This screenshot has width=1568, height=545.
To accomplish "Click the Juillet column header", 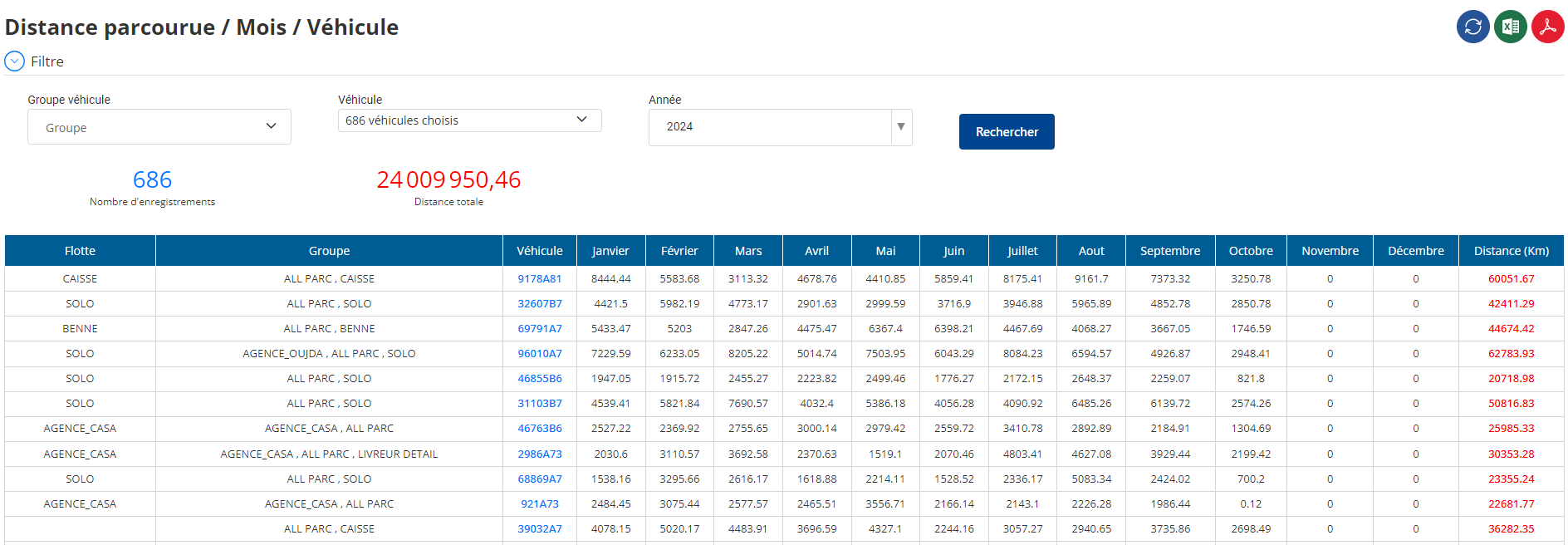I will click(1022, 251).
